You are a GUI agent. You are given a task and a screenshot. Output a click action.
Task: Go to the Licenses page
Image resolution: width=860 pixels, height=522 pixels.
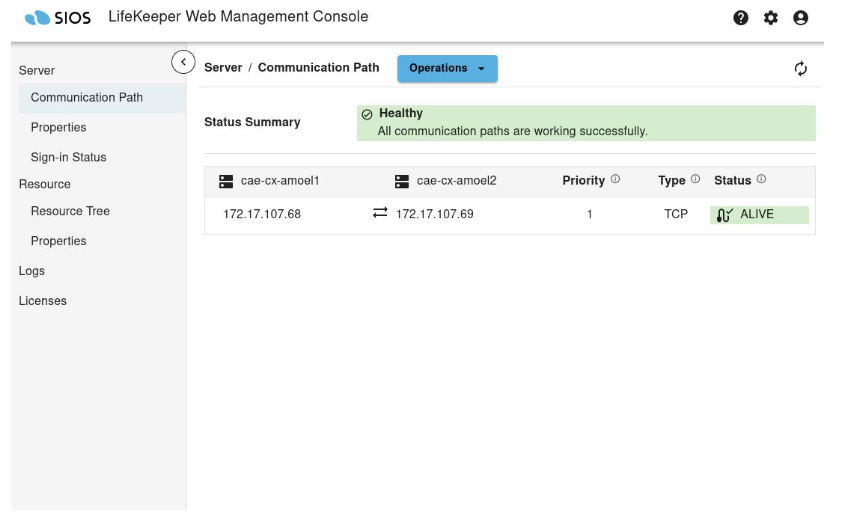(43, 301)
